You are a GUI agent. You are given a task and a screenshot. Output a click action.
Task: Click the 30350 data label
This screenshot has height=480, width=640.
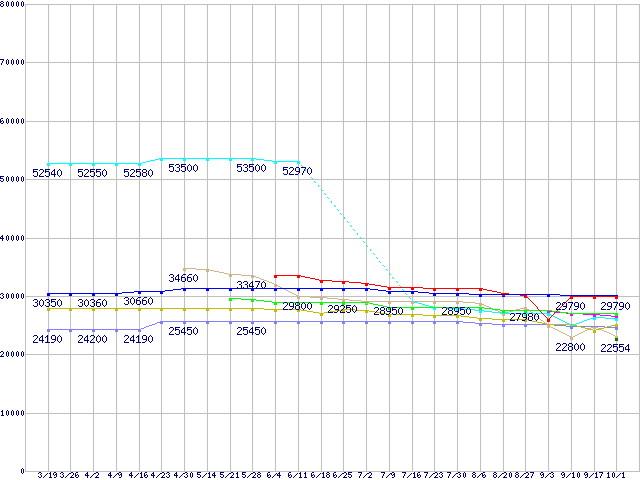[48, 303]
